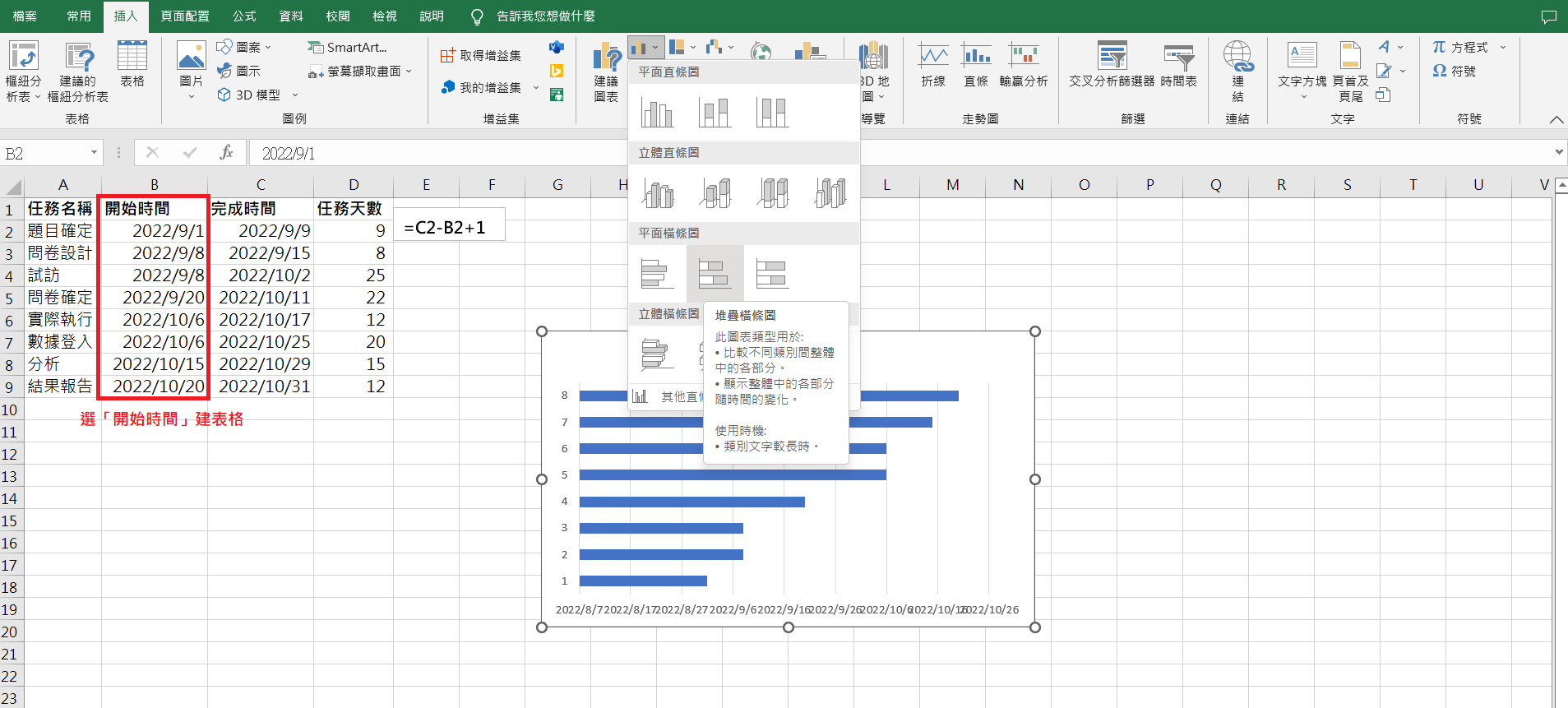Screen dimensions: 1568x708
Task: Collapse the ribbon with the chevron
Action: (x=1556, y=120)
